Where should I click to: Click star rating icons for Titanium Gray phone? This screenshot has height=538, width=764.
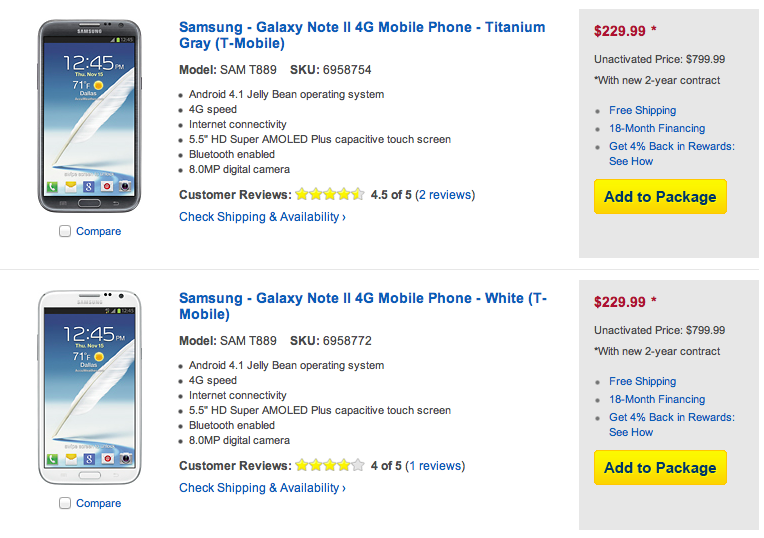(329, 195)
